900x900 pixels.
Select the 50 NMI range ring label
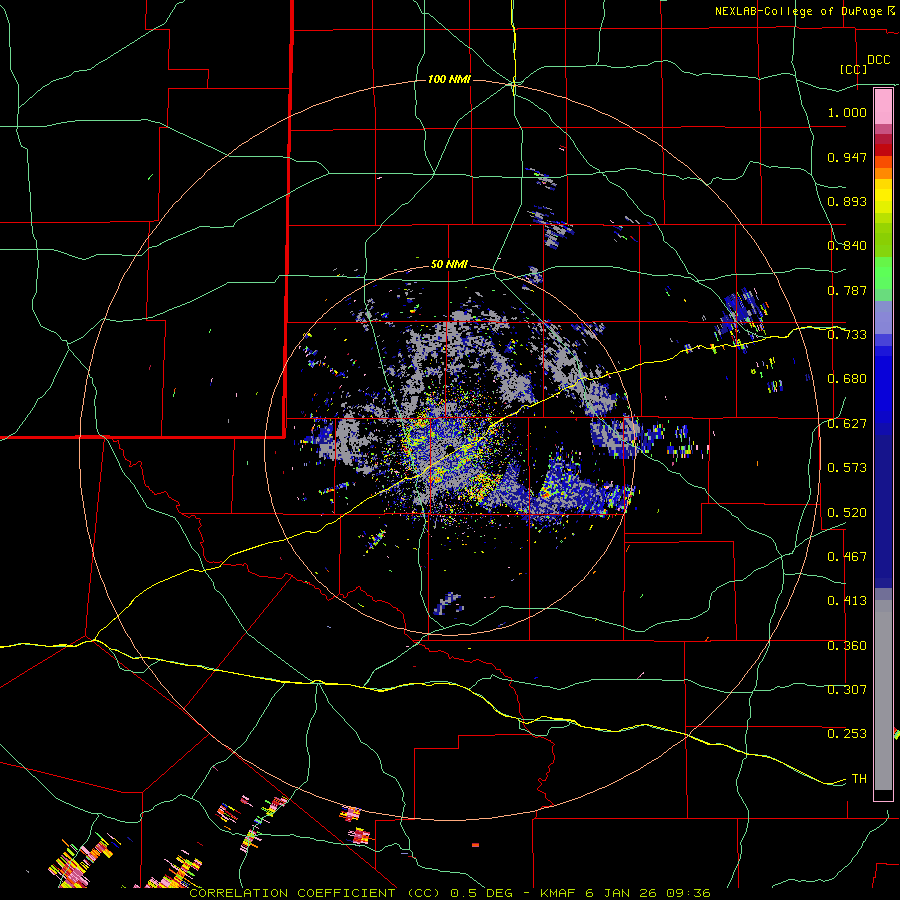click(x=449, y=265)
